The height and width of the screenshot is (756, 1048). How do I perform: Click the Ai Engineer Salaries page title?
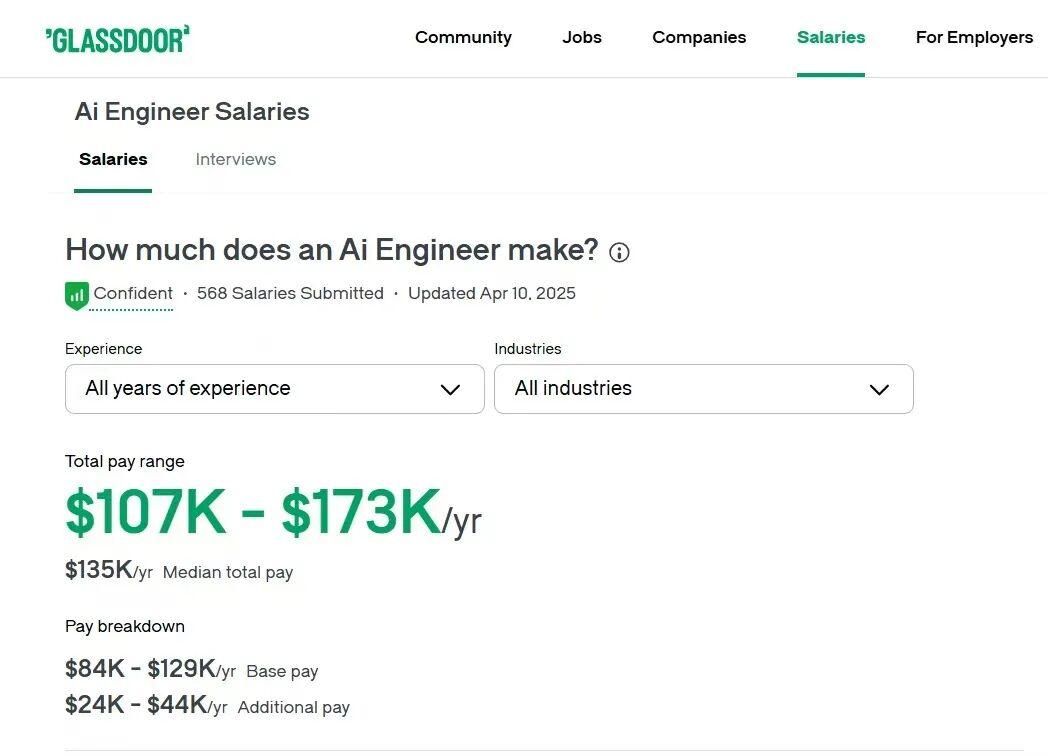[x=192, y=112]
